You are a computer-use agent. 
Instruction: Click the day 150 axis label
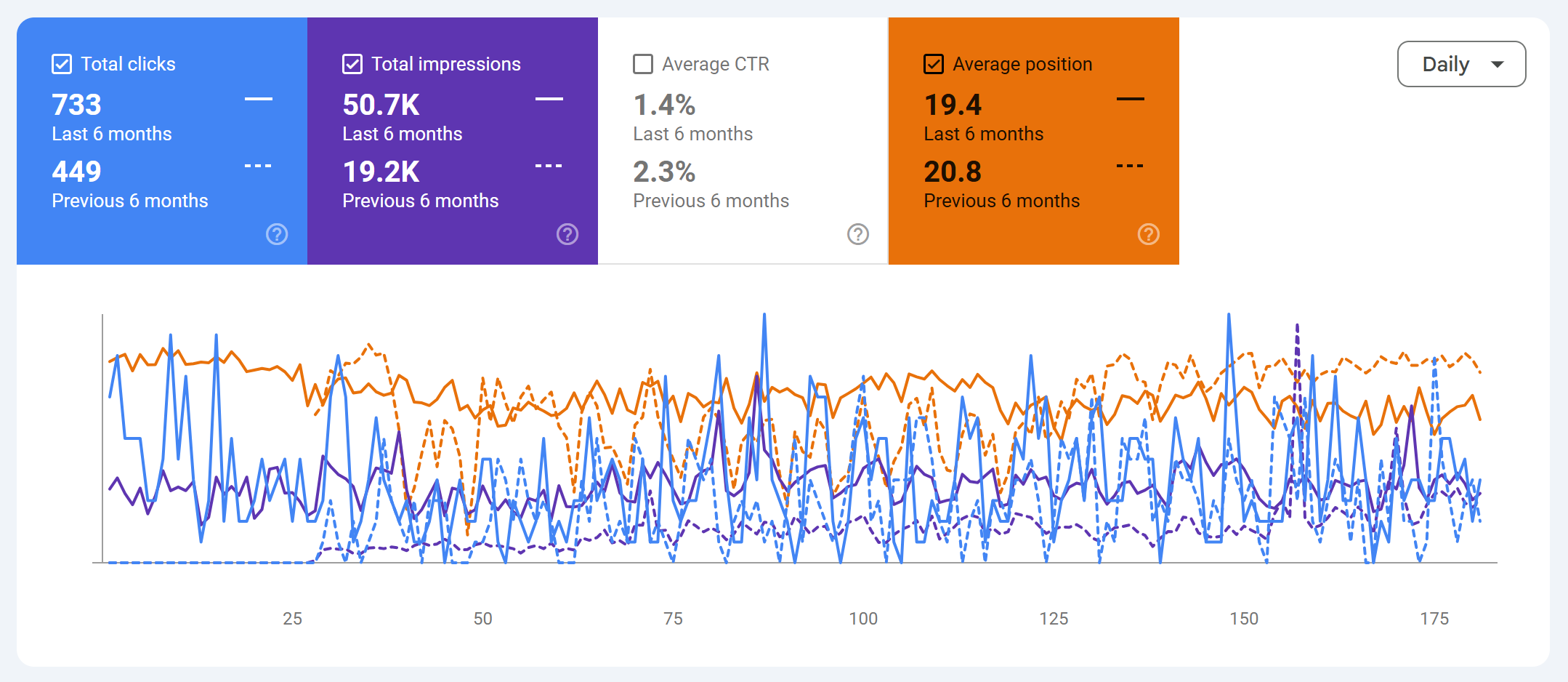pyautogui.click(x=1244, y=619)
